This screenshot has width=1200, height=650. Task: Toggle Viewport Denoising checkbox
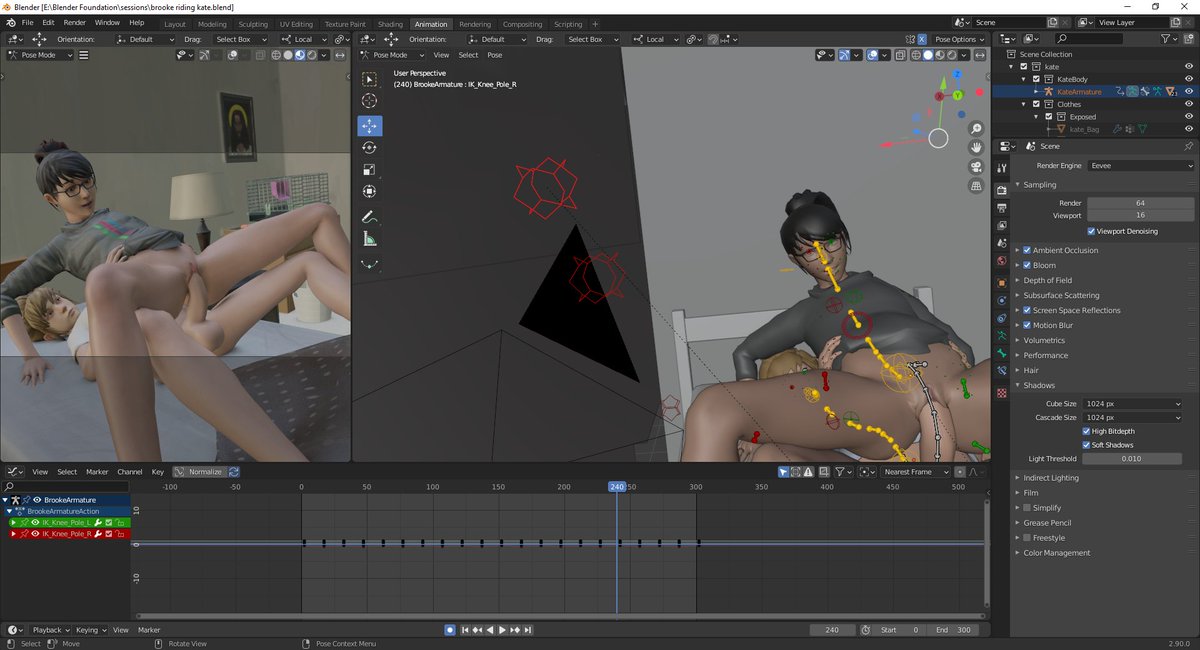click(1091, 231)
